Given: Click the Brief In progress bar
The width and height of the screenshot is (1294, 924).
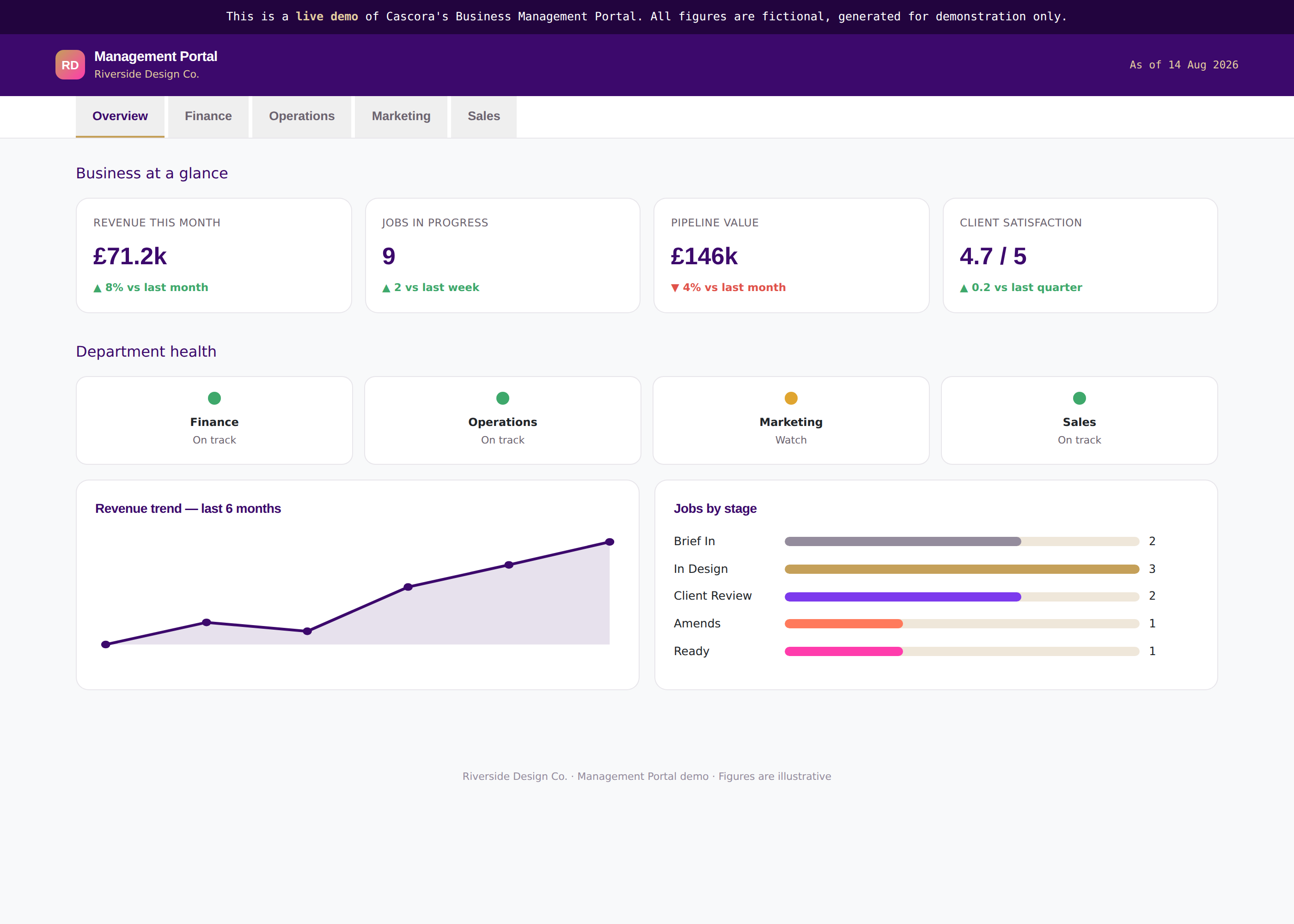Looking at the screenshot, I should [x=962, y=541].
